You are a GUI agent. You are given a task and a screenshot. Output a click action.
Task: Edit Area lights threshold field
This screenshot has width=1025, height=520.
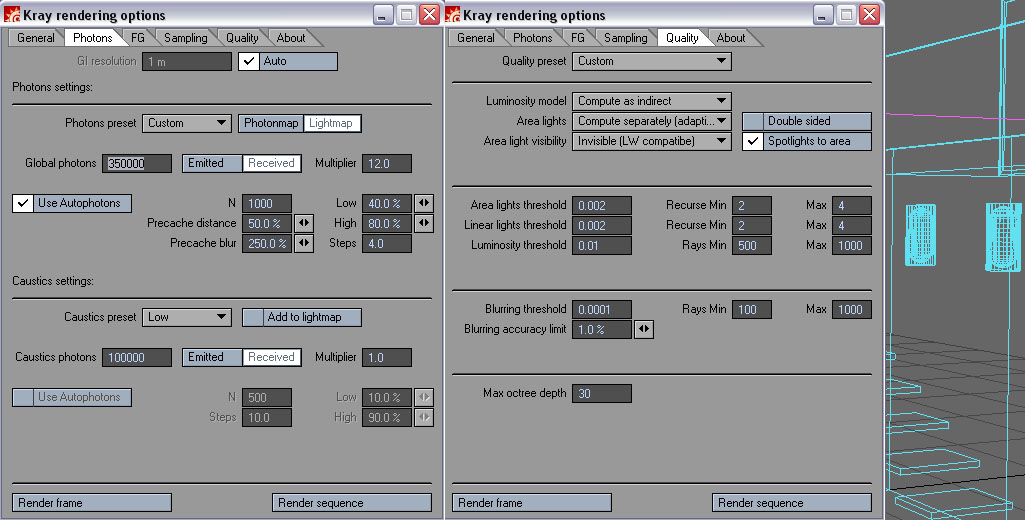coord(602,205)
